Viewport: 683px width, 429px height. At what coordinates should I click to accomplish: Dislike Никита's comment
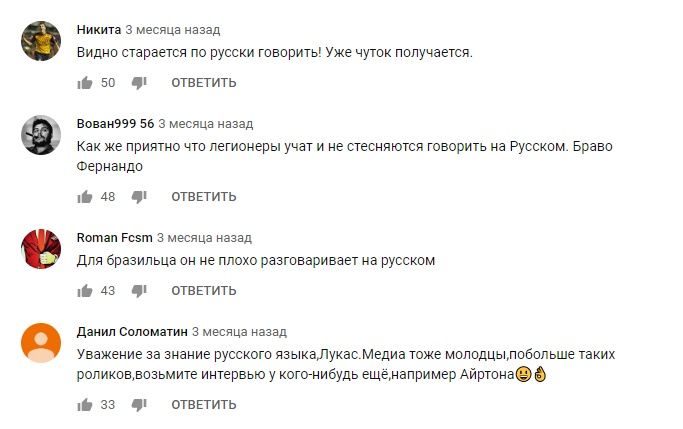coord(140,82)
